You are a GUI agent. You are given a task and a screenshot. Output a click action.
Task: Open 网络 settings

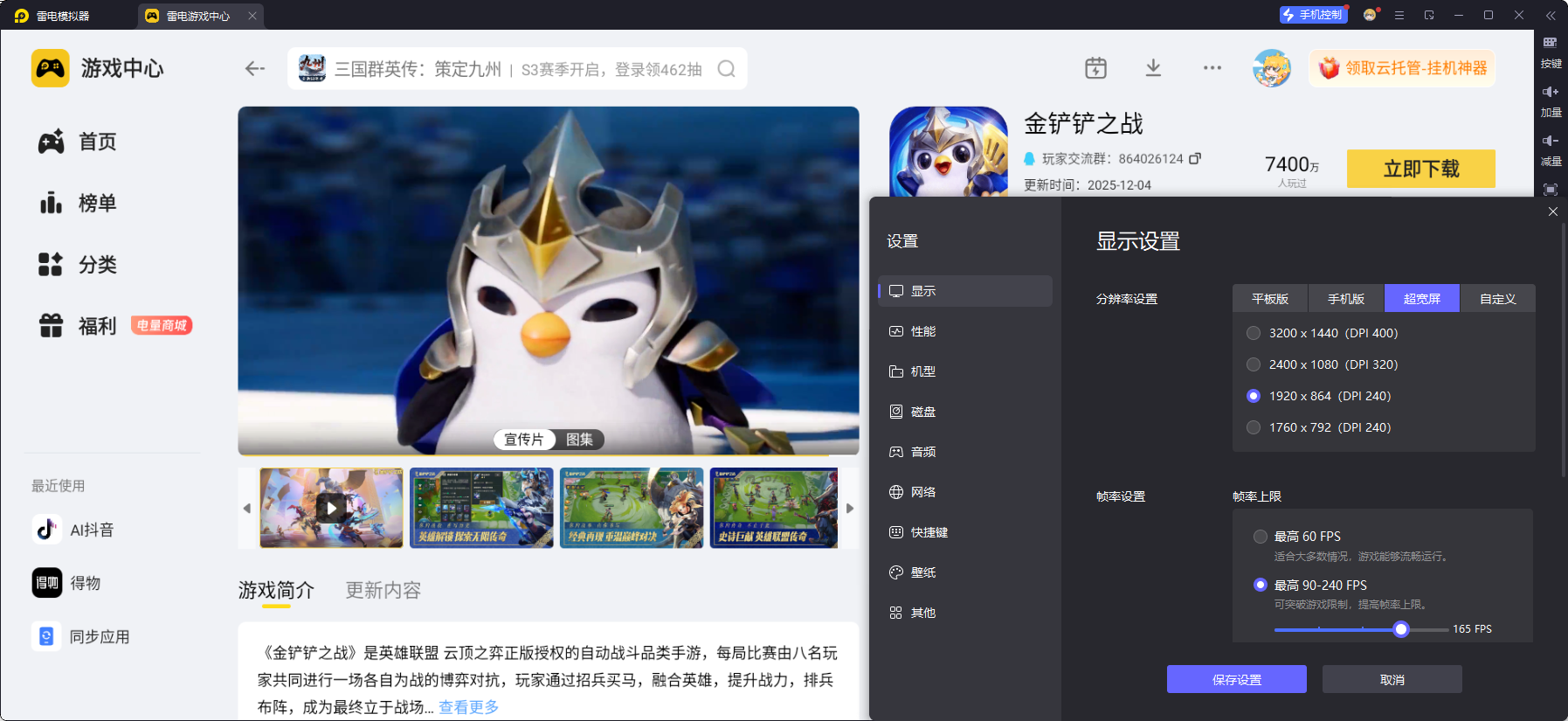(x=965, y=492)
